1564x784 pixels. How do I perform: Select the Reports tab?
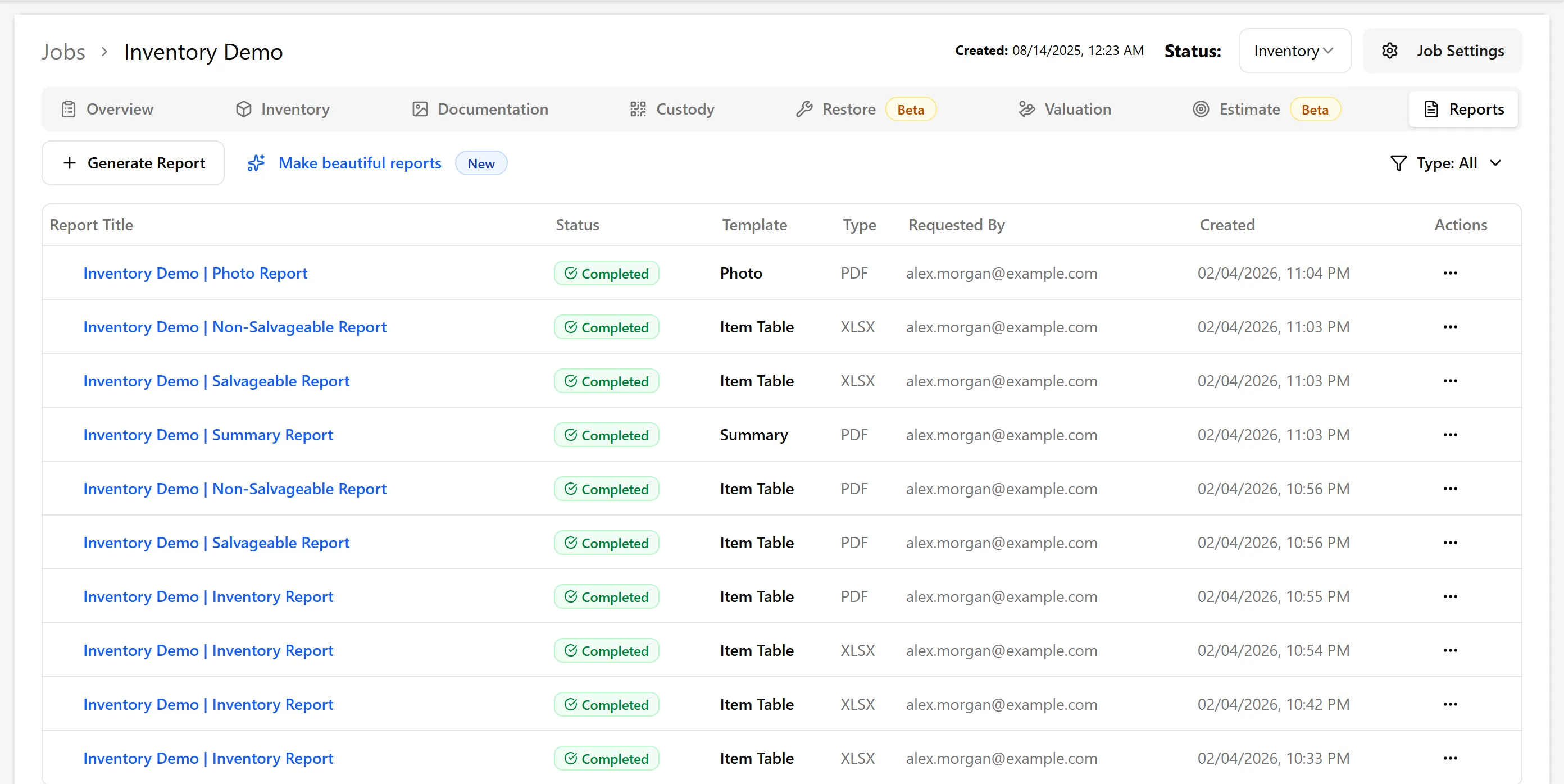(1463, 109)
